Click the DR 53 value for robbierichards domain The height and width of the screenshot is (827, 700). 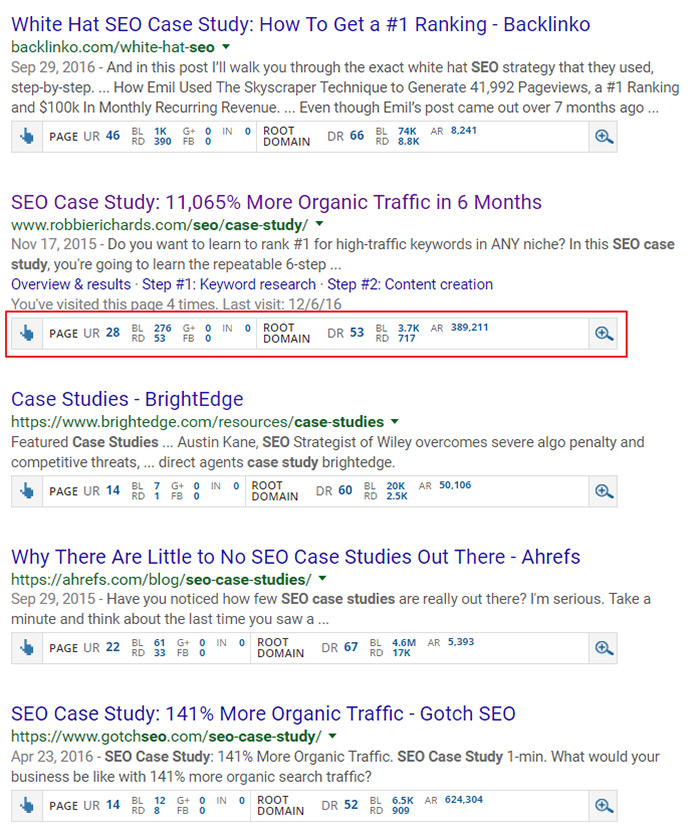[357, 332]
